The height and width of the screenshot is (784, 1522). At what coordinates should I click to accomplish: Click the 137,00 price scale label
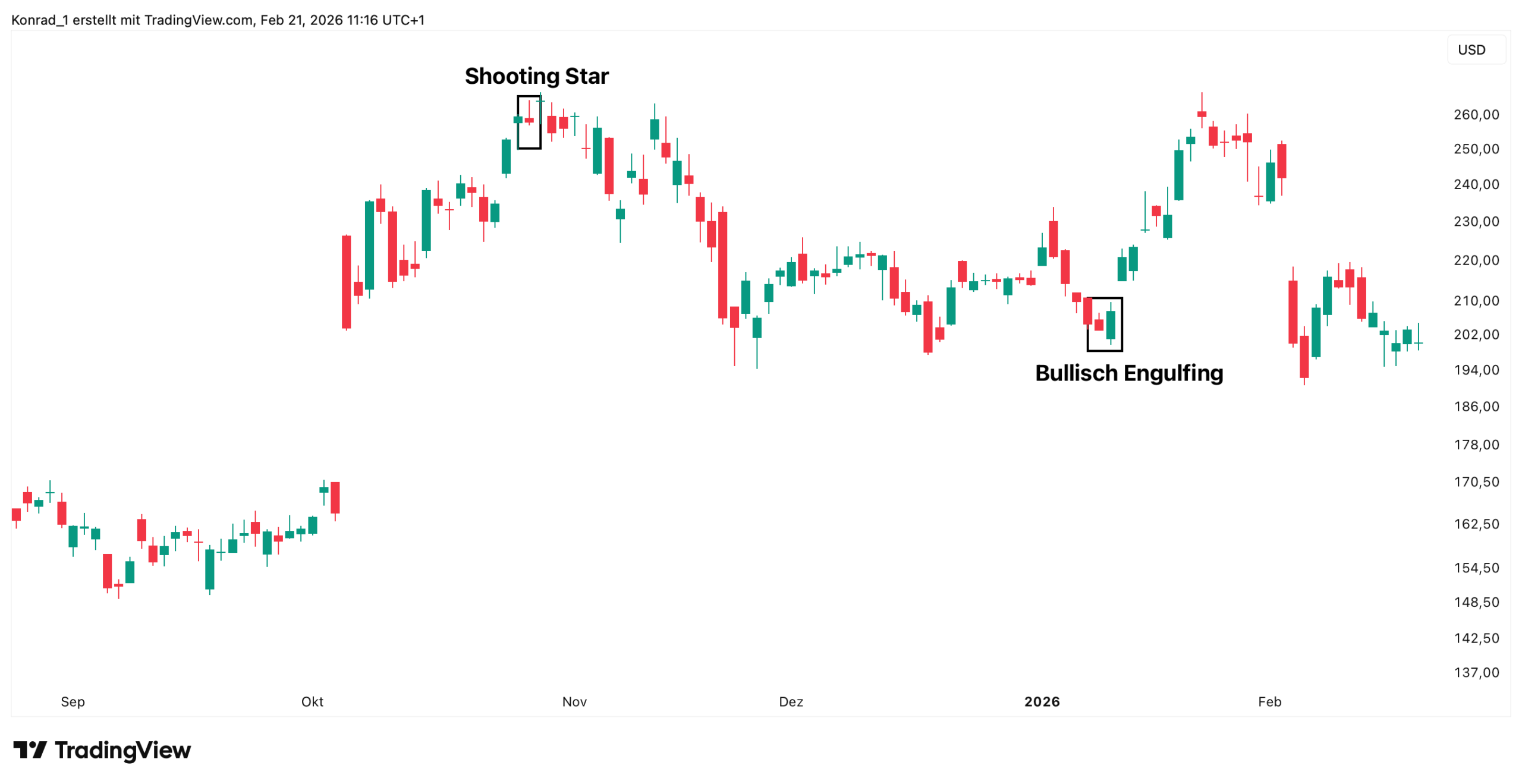tap(1476, 672)
